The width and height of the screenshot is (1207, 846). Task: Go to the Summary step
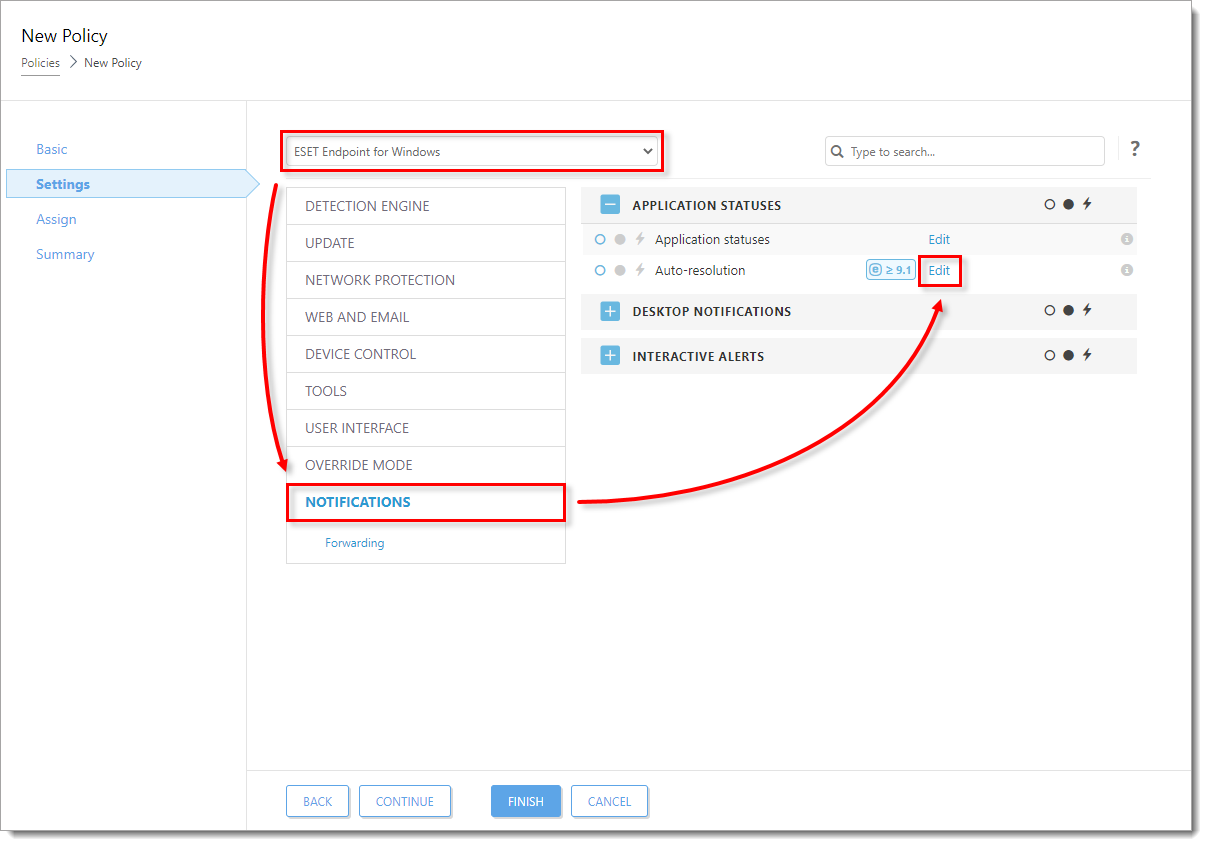click(x=65, y=254)
